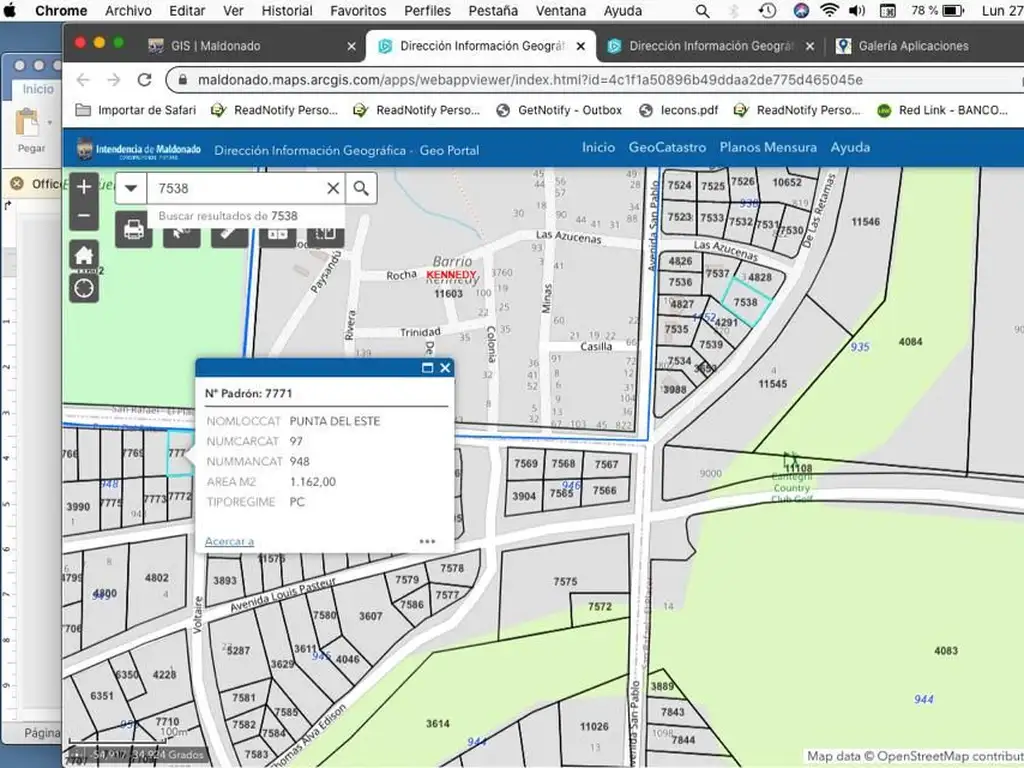Activate the find my location button
Image resolution: width=1024 pixels, height=768 pixels.
coord(84,289)
